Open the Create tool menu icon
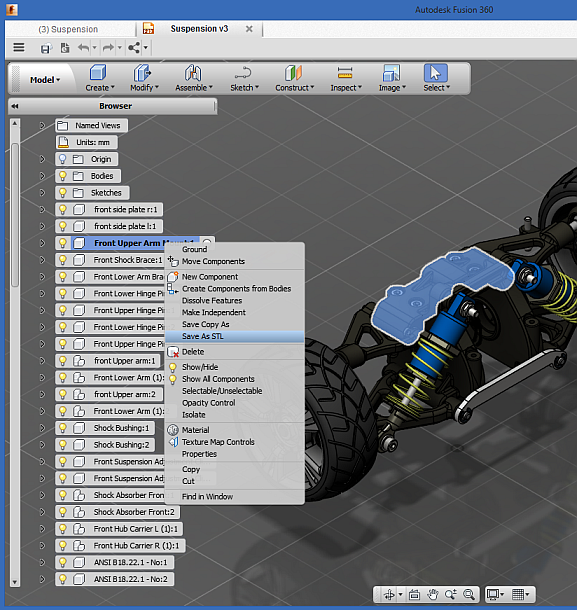Viewport: 577px width, 610px height. (x=98, y=73)
